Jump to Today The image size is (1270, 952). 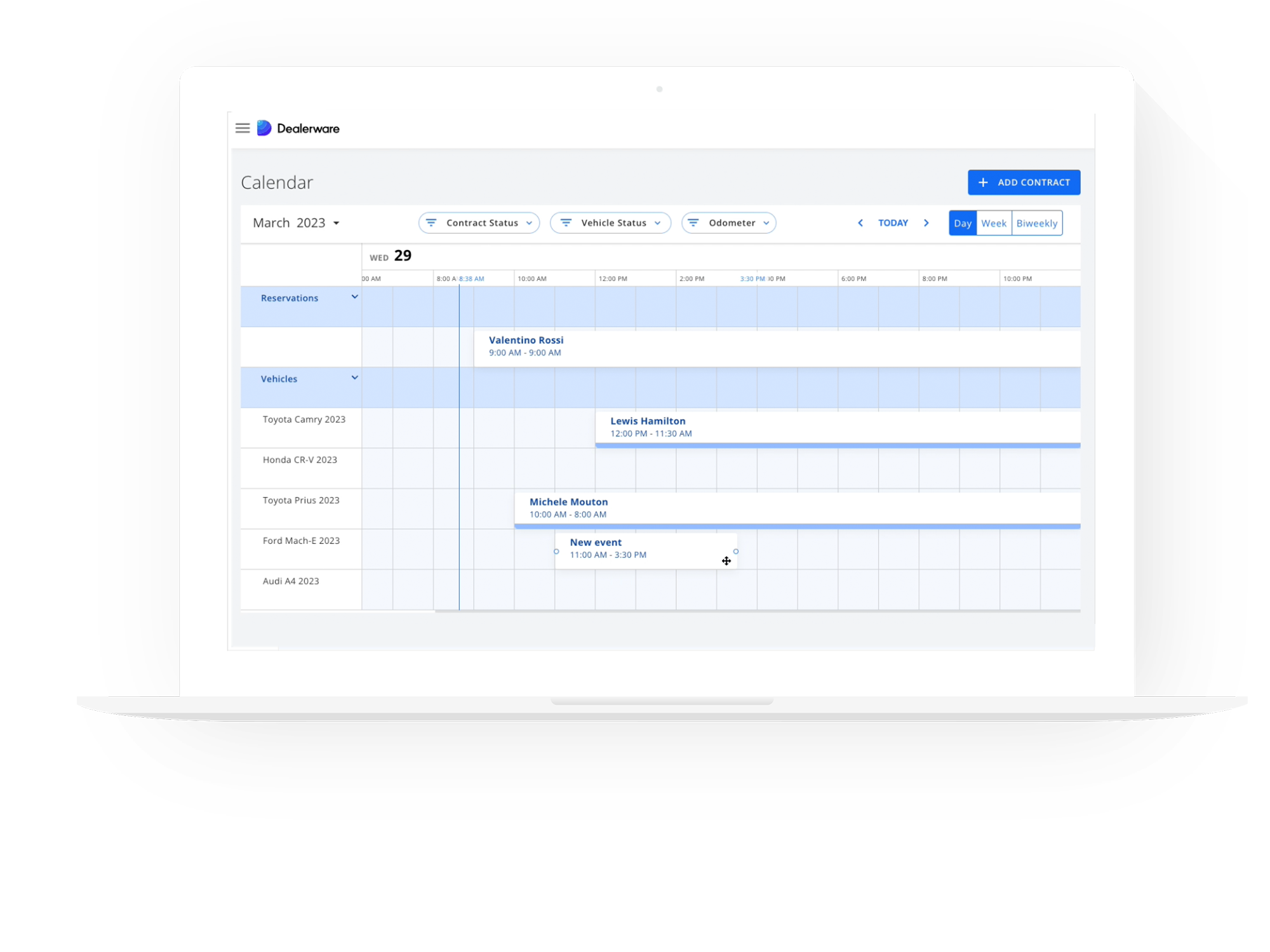point(893,223)
